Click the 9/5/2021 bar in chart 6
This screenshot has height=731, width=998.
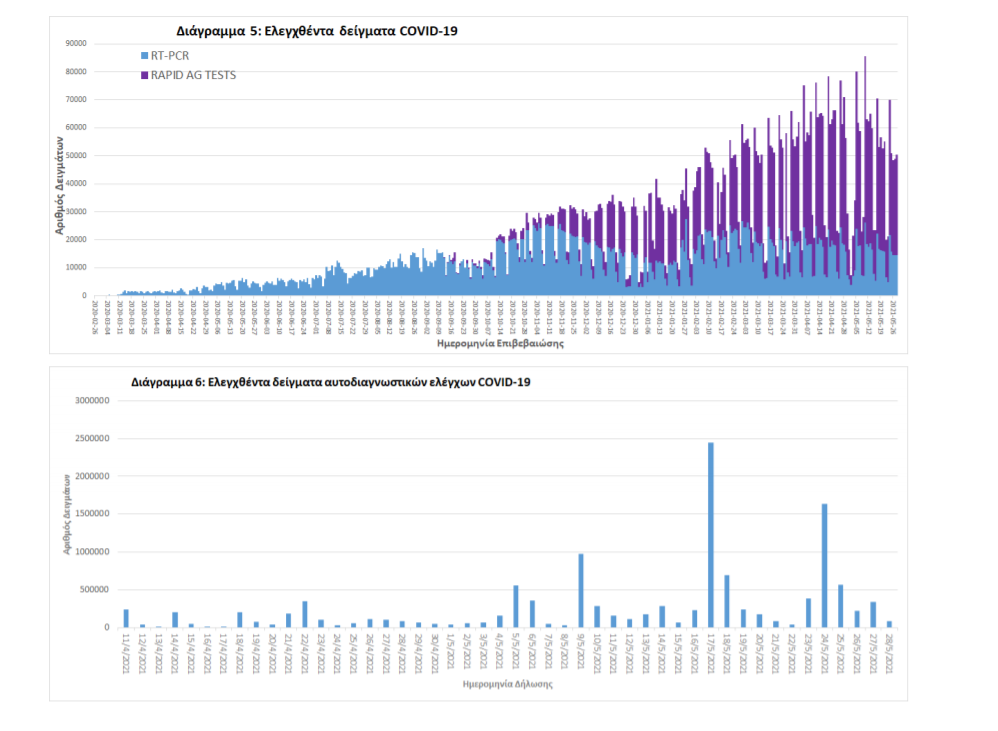click(x=580, y=590)
